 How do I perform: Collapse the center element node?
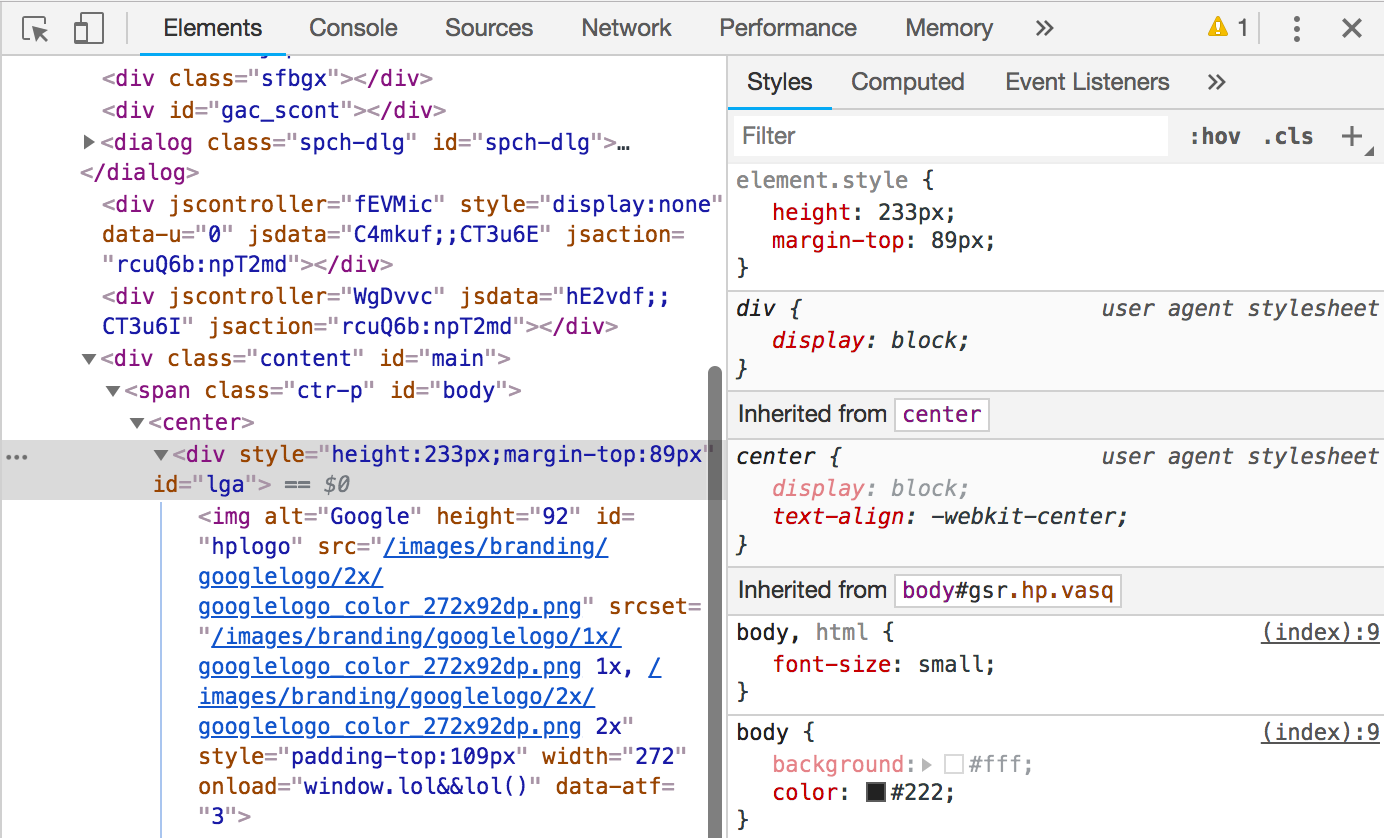click(137, 423)
